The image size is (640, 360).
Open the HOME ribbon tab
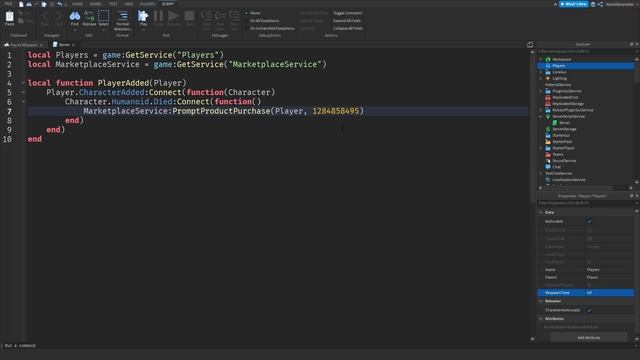tap(77, 4)
